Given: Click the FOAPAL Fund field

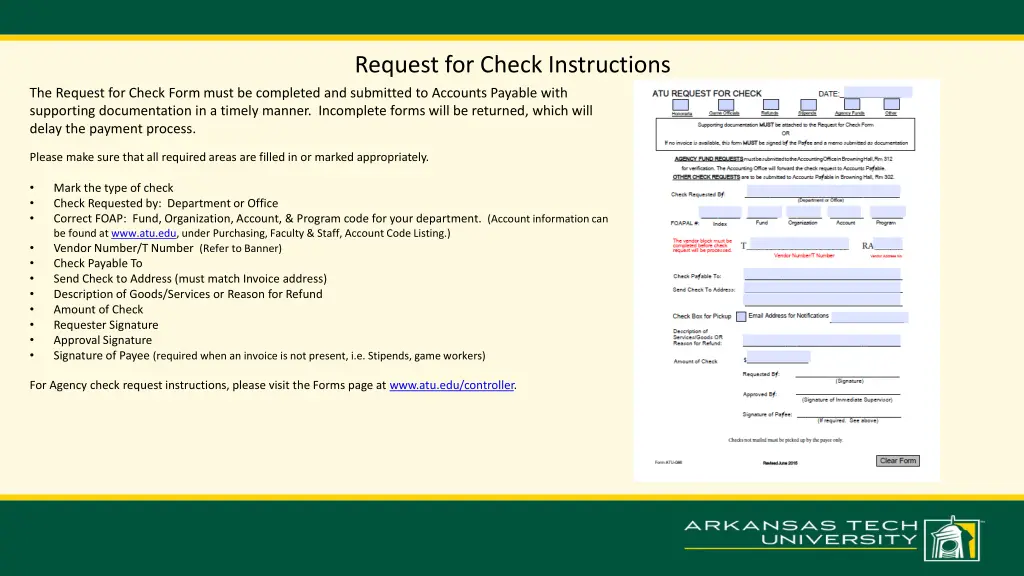Looking at the screenshot, I should point(764,212).
